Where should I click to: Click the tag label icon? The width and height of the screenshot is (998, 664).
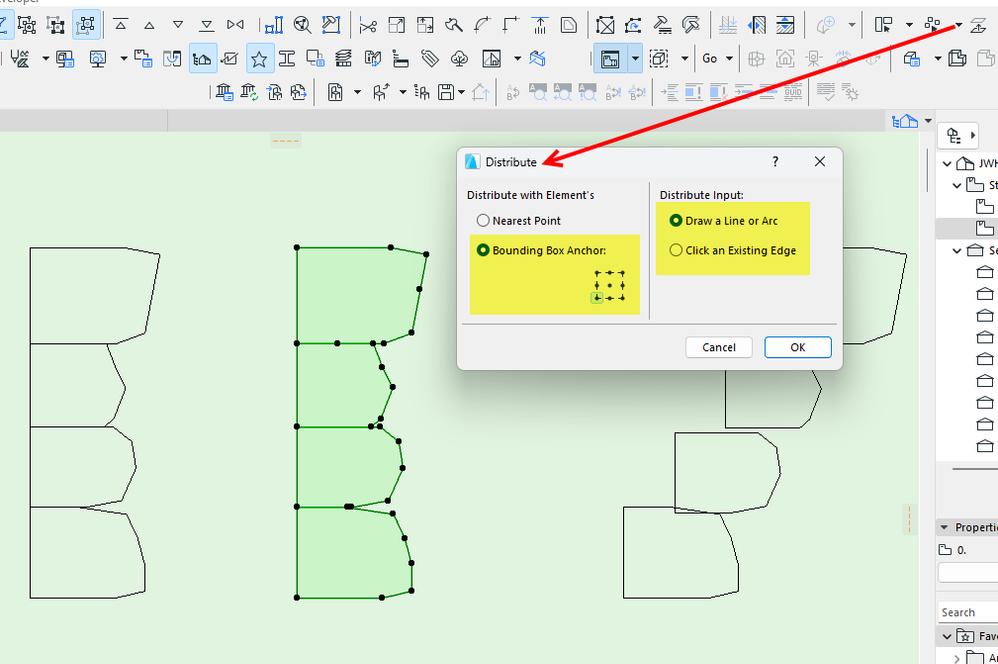430,59
